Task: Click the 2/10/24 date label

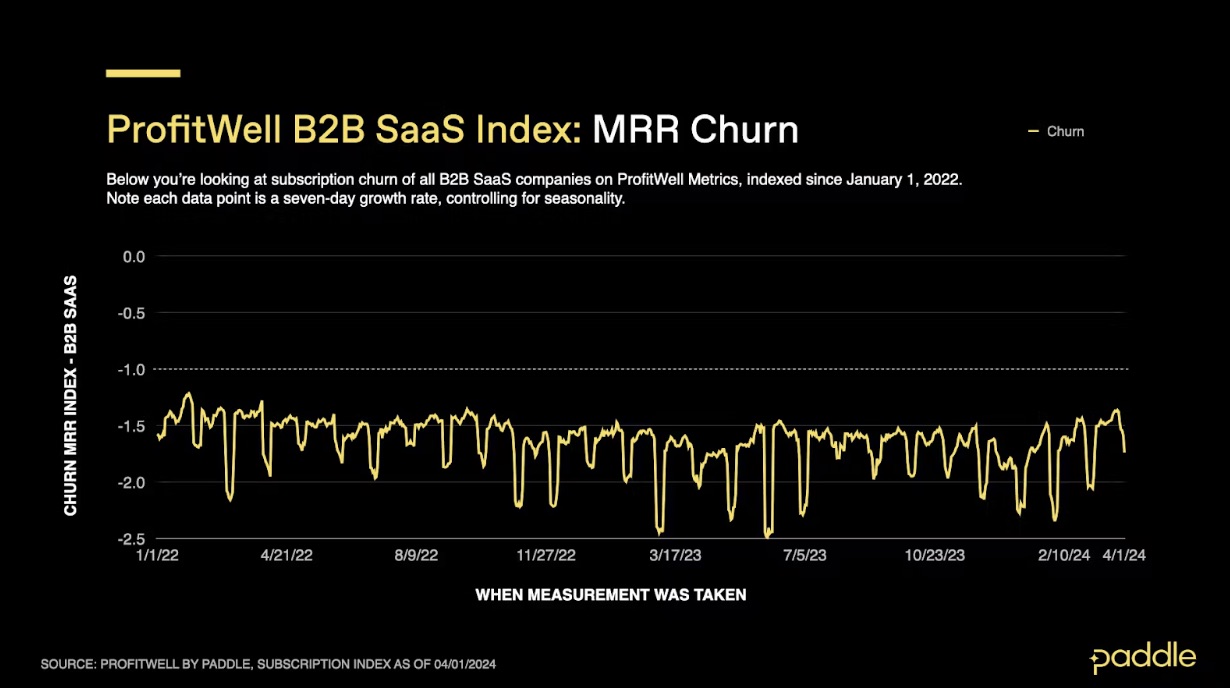Action: coord(1064,556)
